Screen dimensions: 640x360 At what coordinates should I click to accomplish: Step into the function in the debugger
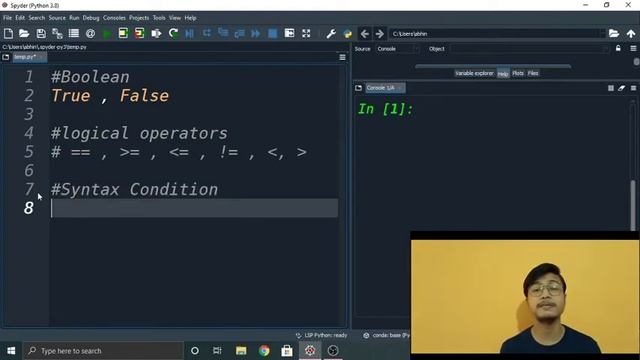point(223,33)
